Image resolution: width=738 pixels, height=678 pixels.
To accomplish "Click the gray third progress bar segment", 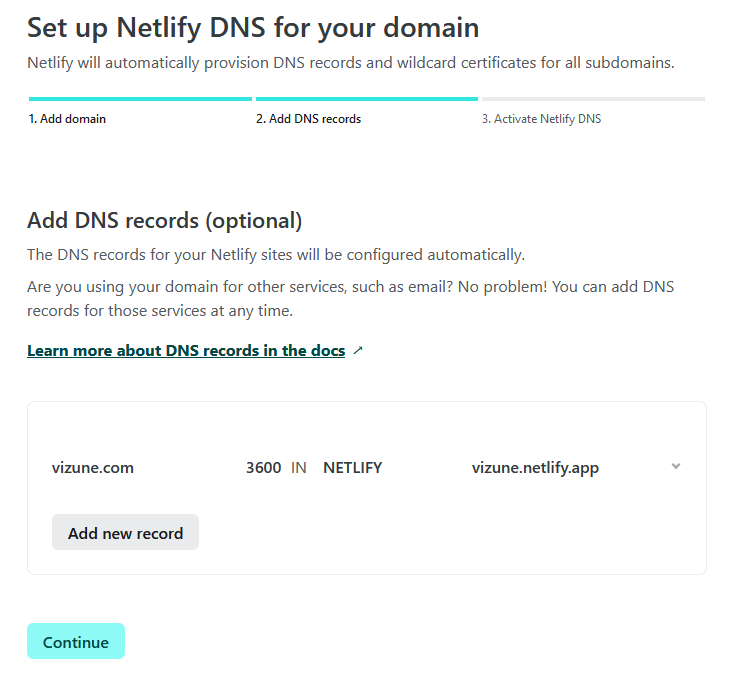I will (x=593, y=99).
